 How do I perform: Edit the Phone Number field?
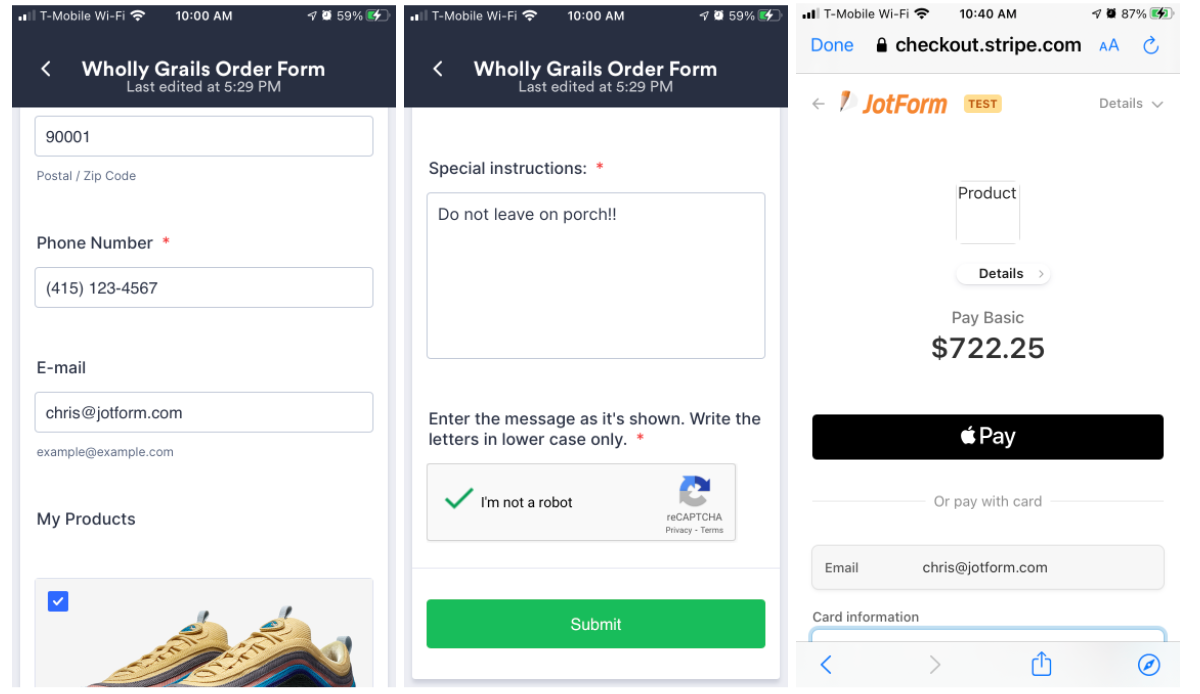(x=204, y=288)
